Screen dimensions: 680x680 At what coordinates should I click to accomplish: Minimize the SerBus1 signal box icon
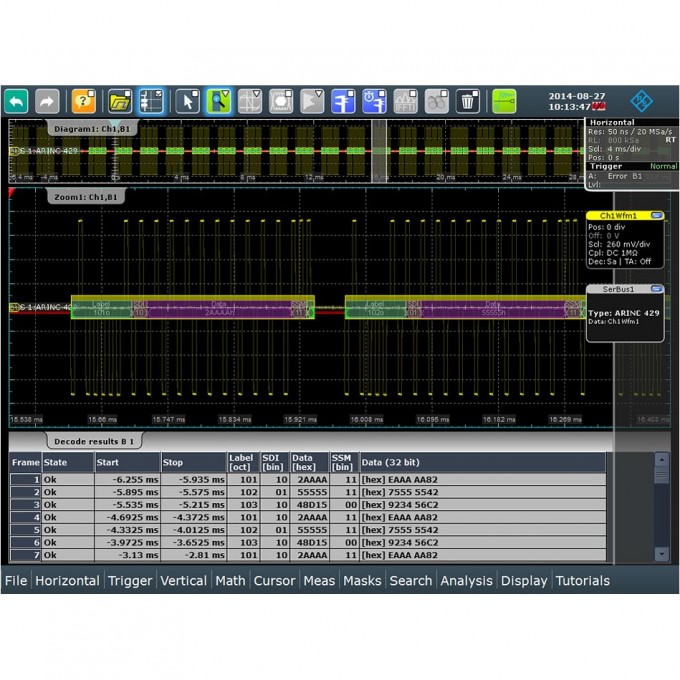coord(657,289)
